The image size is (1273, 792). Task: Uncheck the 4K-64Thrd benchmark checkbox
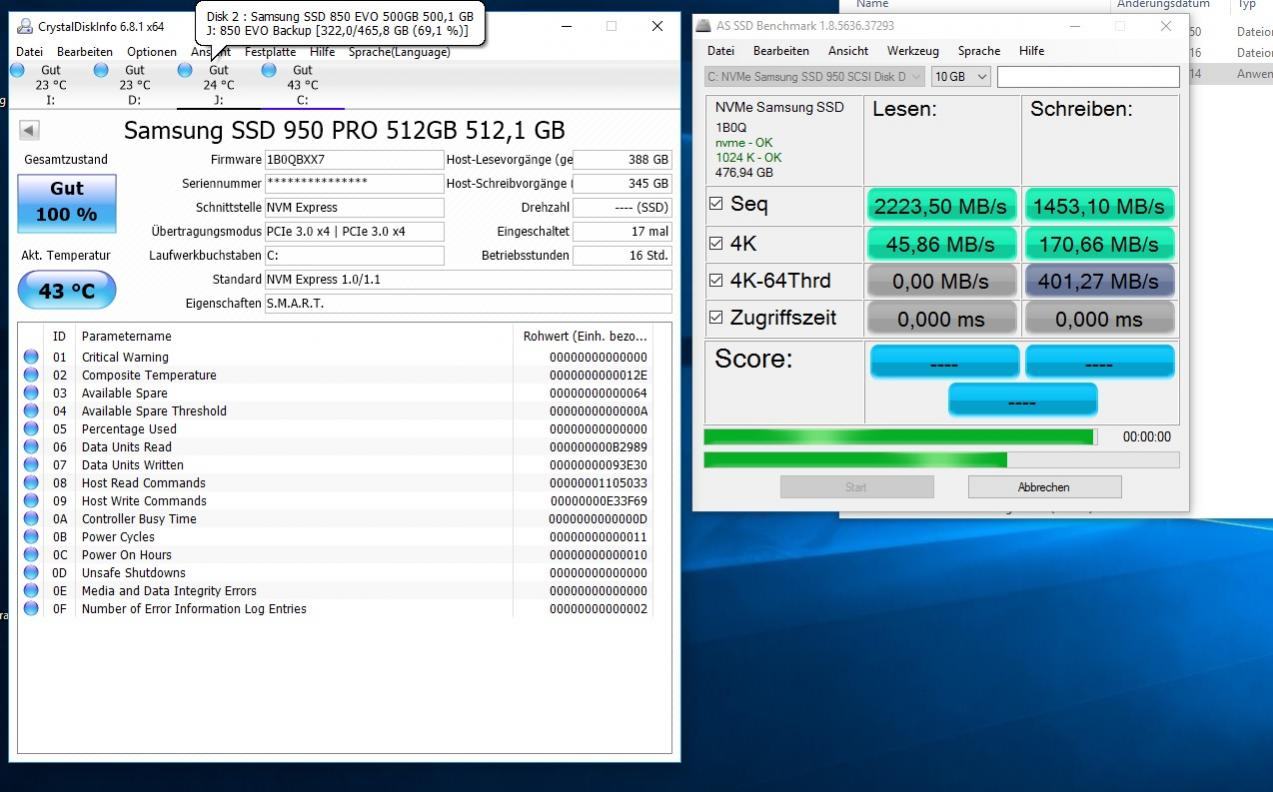(x=715, y=280)
